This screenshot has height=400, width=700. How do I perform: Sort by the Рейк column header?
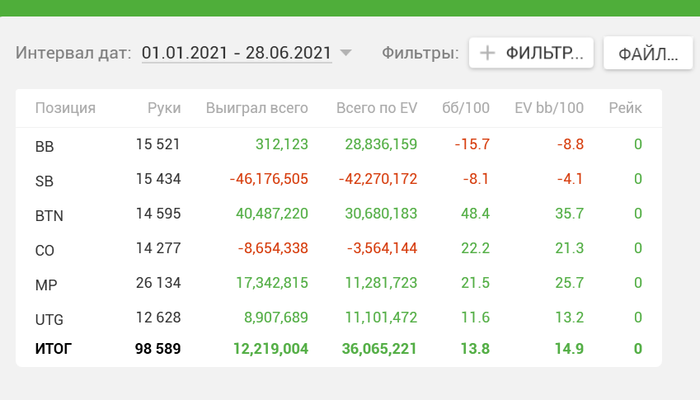[x=625, y=108]
